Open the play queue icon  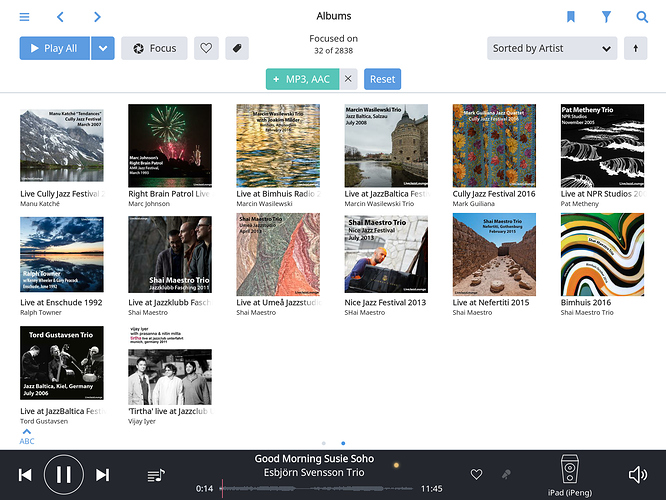pyautogui.click(x=156, y=475)
